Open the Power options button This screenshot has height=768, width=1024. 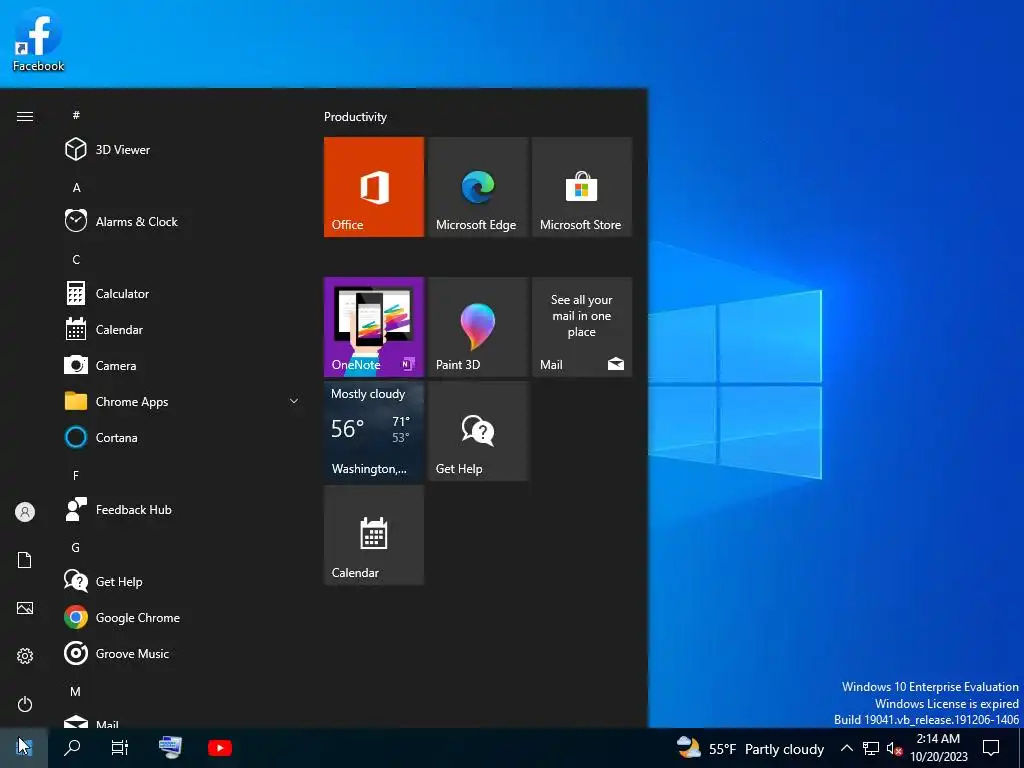click(25, 704)
